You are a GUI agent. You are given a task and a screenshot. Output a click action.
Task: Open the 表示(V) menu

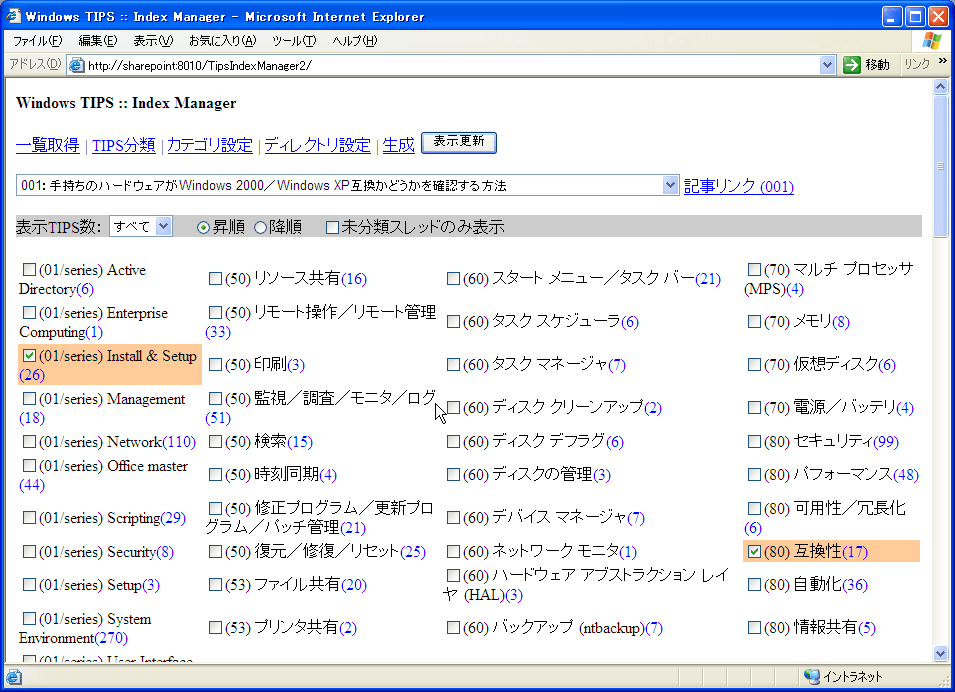point(153,41)
